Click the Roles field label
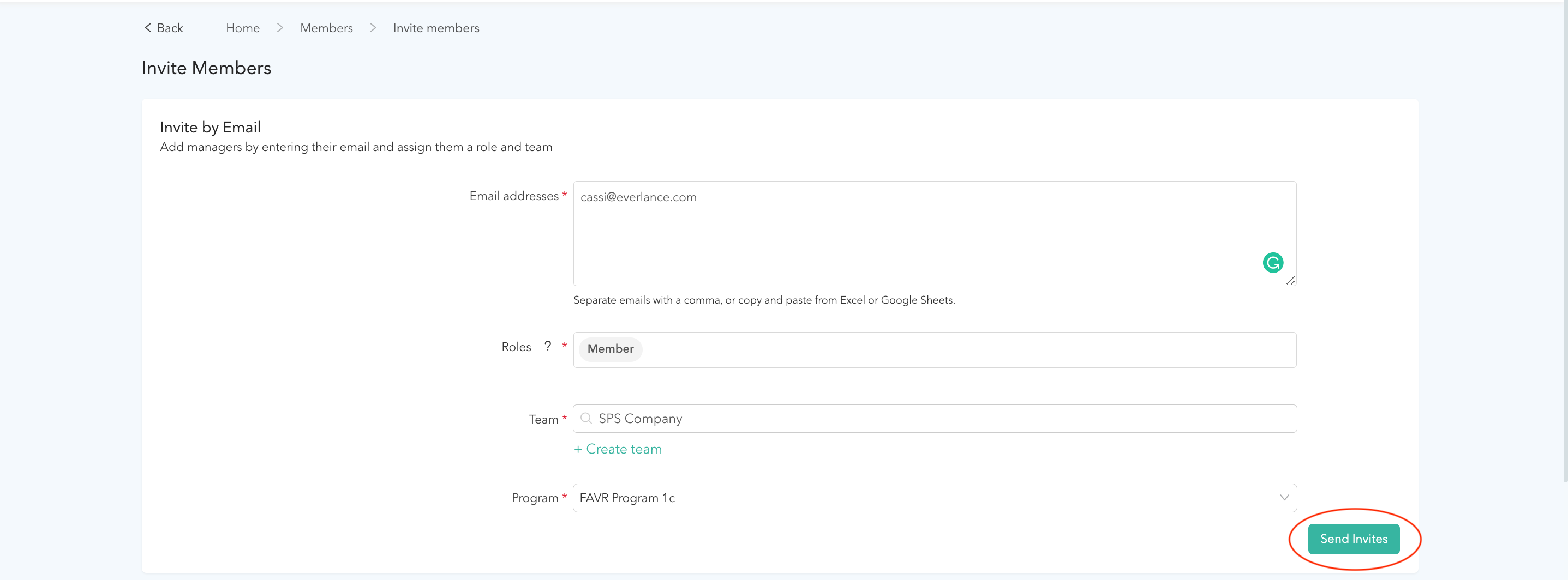 (x=516, y=347)
